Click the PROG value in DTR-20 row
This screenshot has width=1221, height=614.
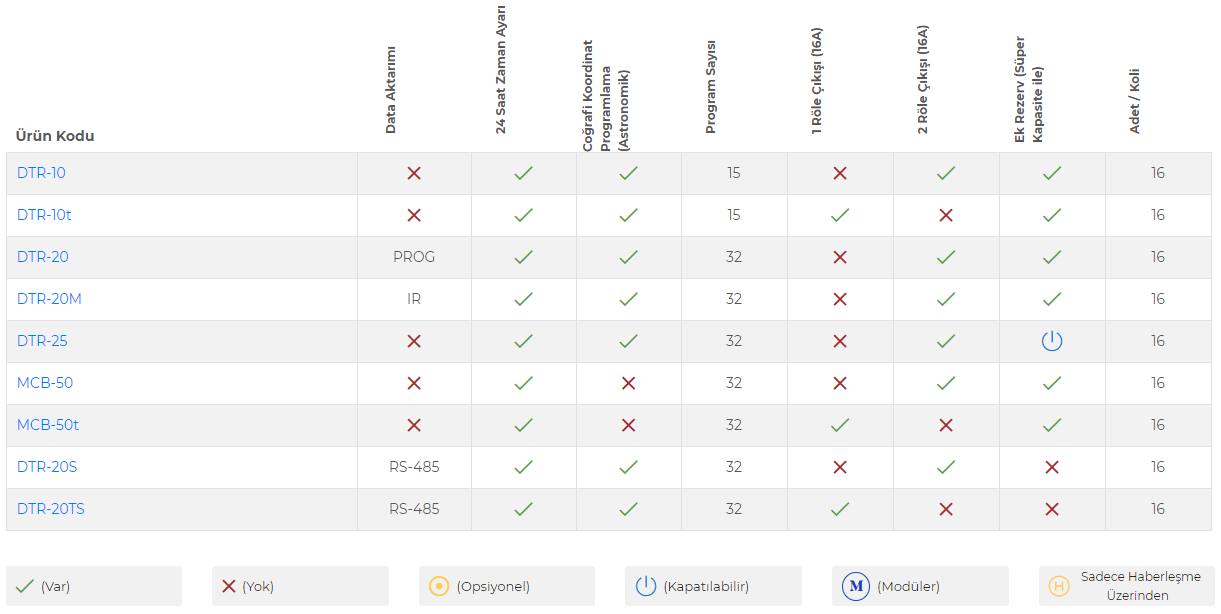click(x=414, y=257)
